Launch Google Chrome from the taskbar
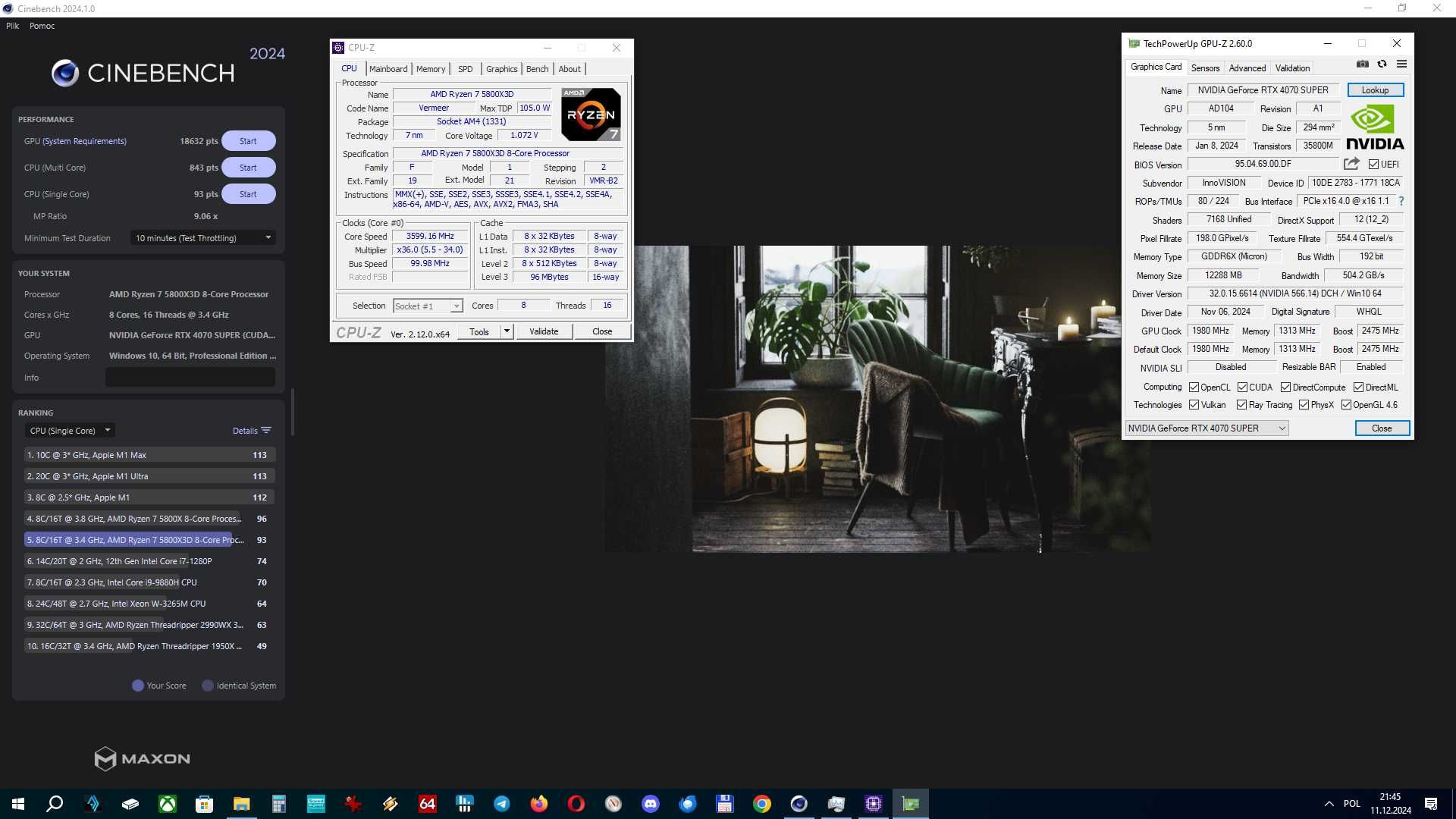Image resolution: width=1456 pixels, height=819 pixels. tap(762, 804)
